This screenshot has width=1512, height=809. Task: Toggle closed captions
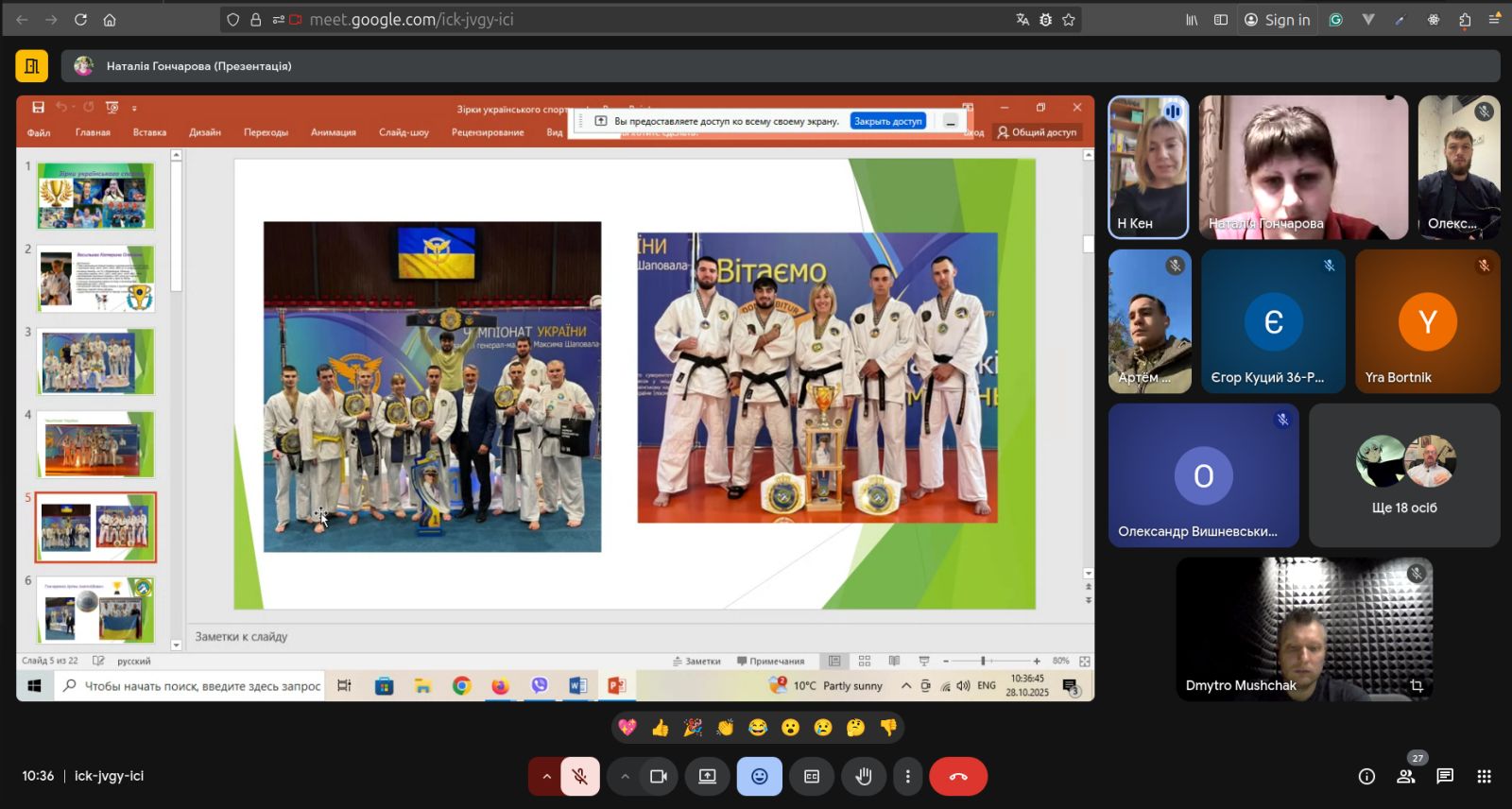[811, 776]
